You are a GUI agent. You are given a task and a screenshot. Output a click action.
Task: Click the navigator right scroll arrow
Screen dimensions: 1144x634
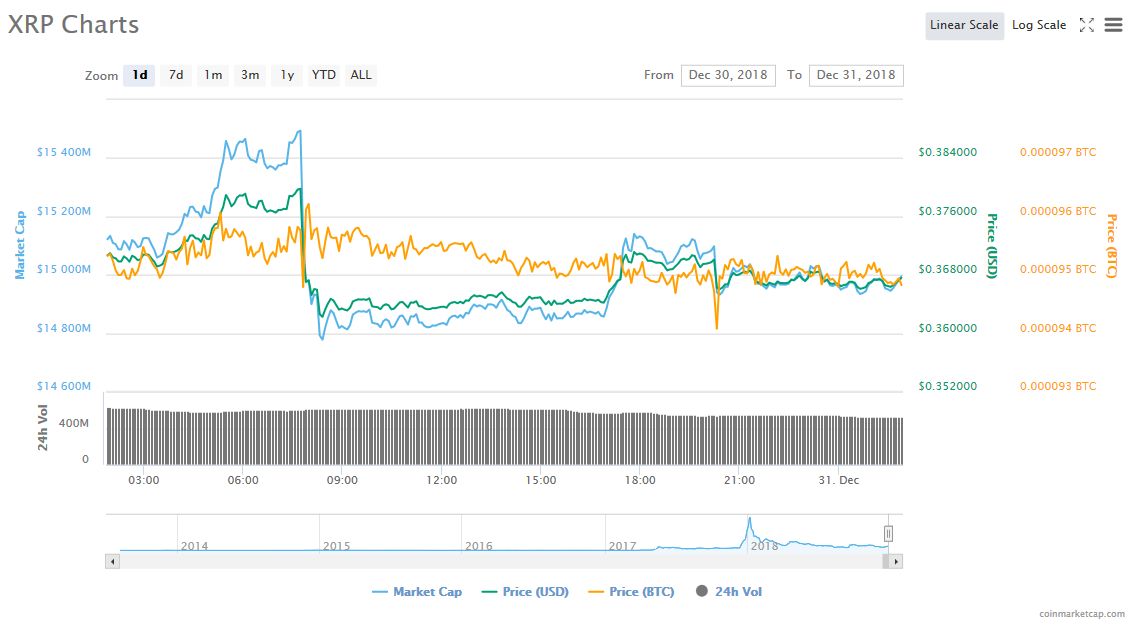[896, 562]
